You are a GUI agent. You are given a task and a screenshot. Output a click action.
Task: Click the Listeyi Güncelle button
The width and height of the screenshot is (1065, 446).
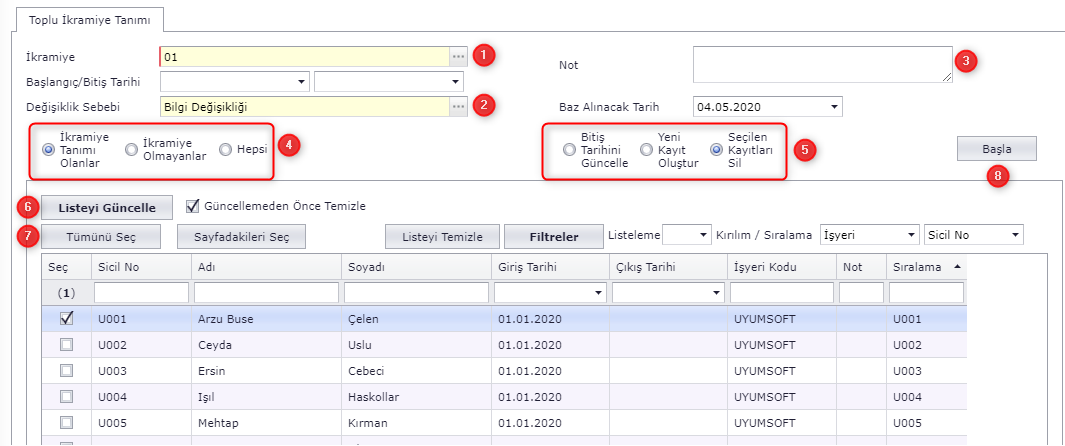pyautogui.click(x=107, y=207)
